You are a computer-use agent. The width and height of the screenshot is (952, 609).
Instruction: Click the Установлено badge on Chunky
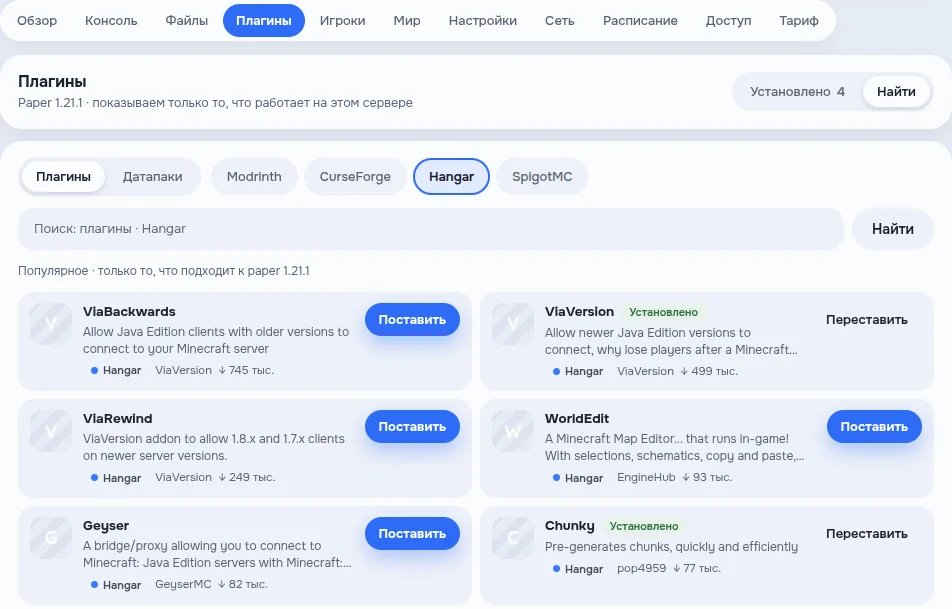[x=644, y=526]
